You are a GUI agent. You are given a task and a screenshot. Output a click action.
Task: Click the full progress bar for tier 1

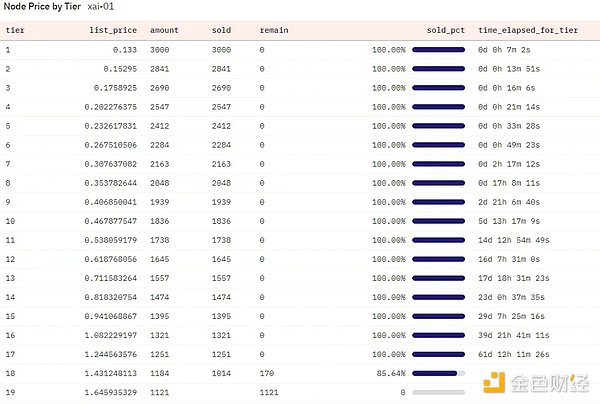coord(438,49)
